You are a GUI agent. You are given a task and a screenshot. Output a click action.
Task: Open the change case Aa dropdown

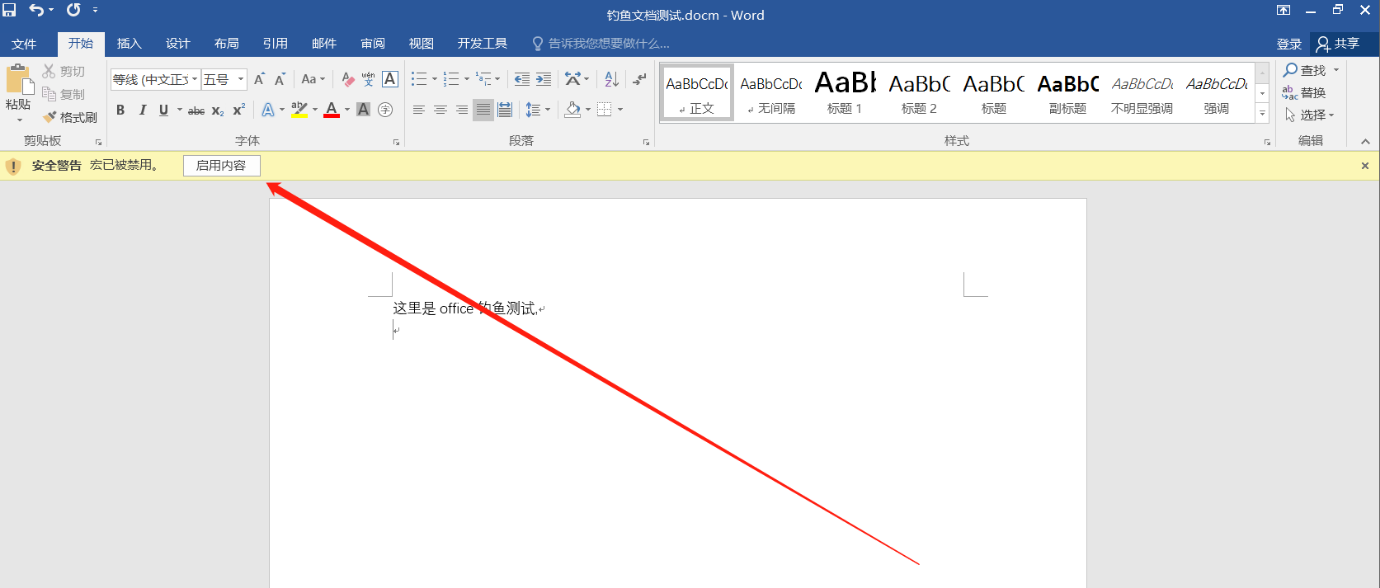(313, 79)
